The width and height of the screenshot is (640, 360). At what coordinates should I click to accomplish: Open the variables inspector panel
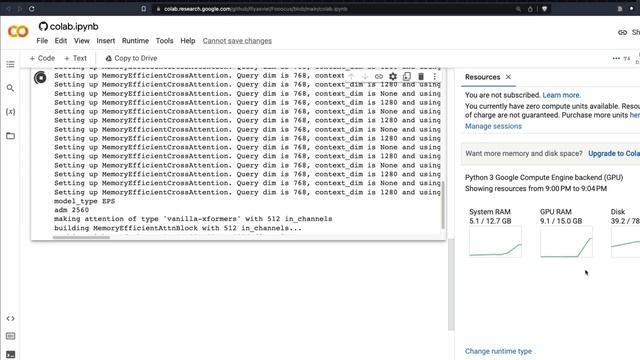11,111
